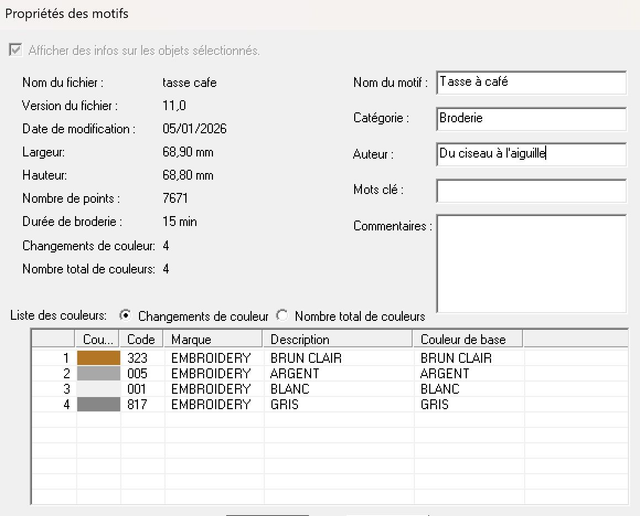Click the white swatch for code 001

tap(99, 389)
